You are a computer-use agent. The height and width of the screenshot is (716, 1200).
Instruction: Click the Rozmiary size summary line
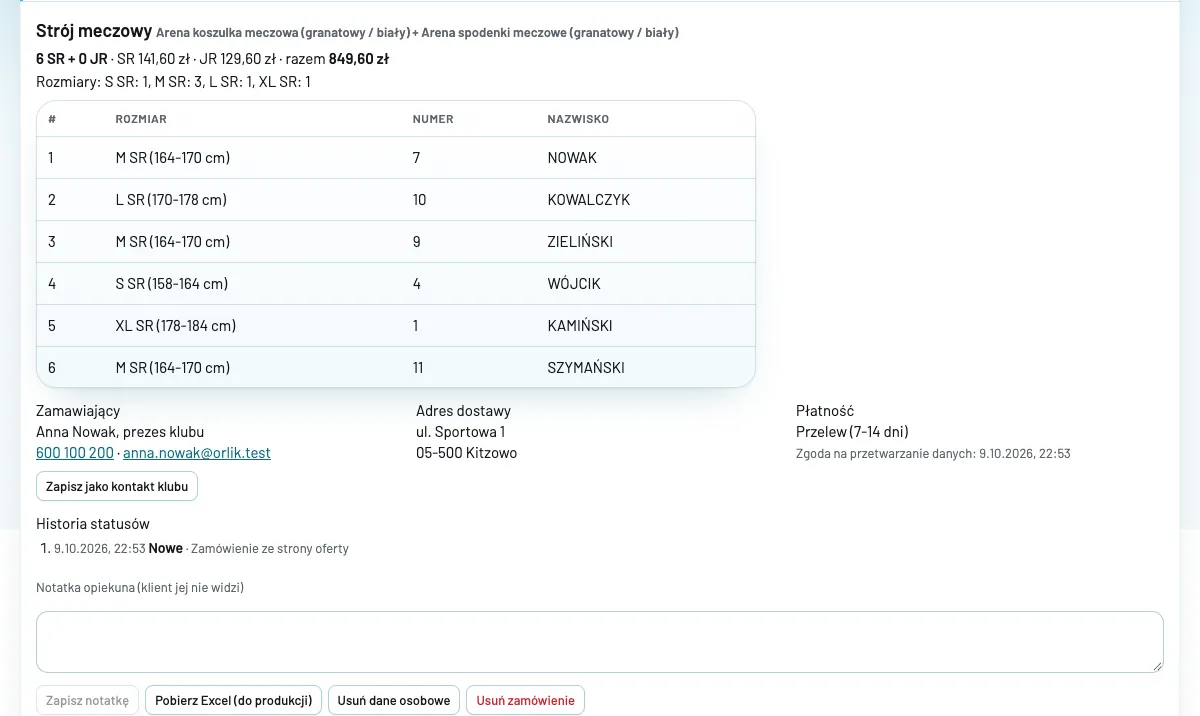(173, 82)
